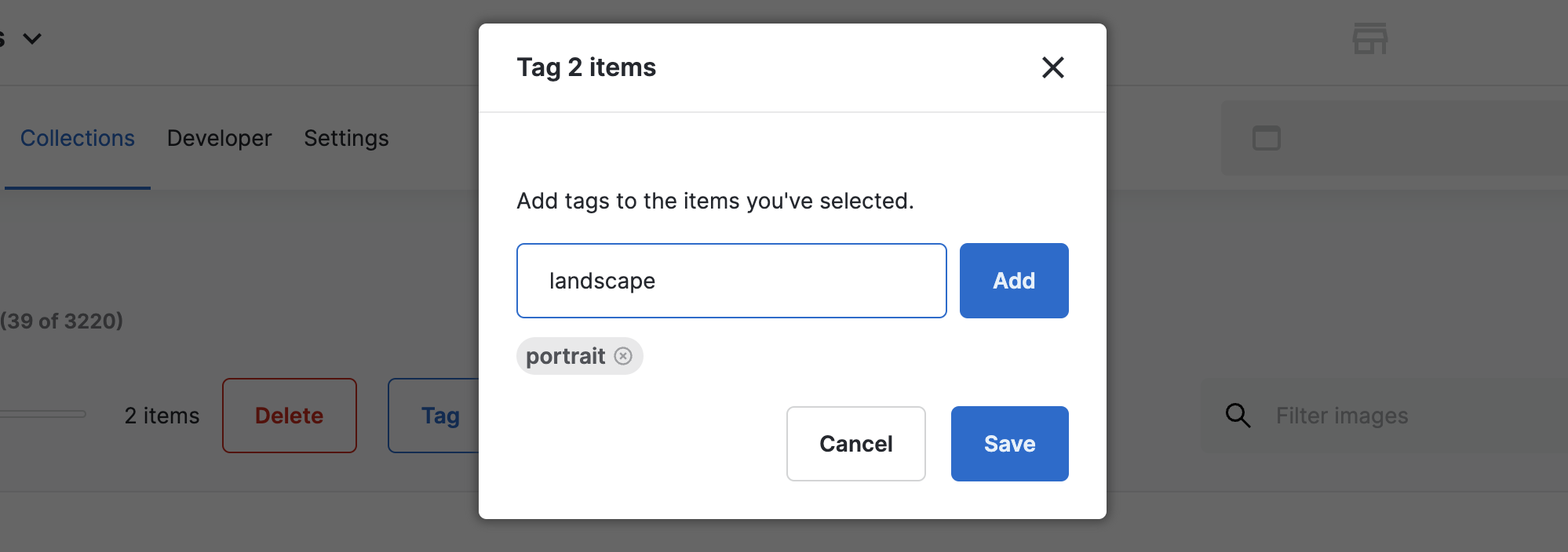
Task: Click the magnifier search icon
Action: [x=1238, y=415]
